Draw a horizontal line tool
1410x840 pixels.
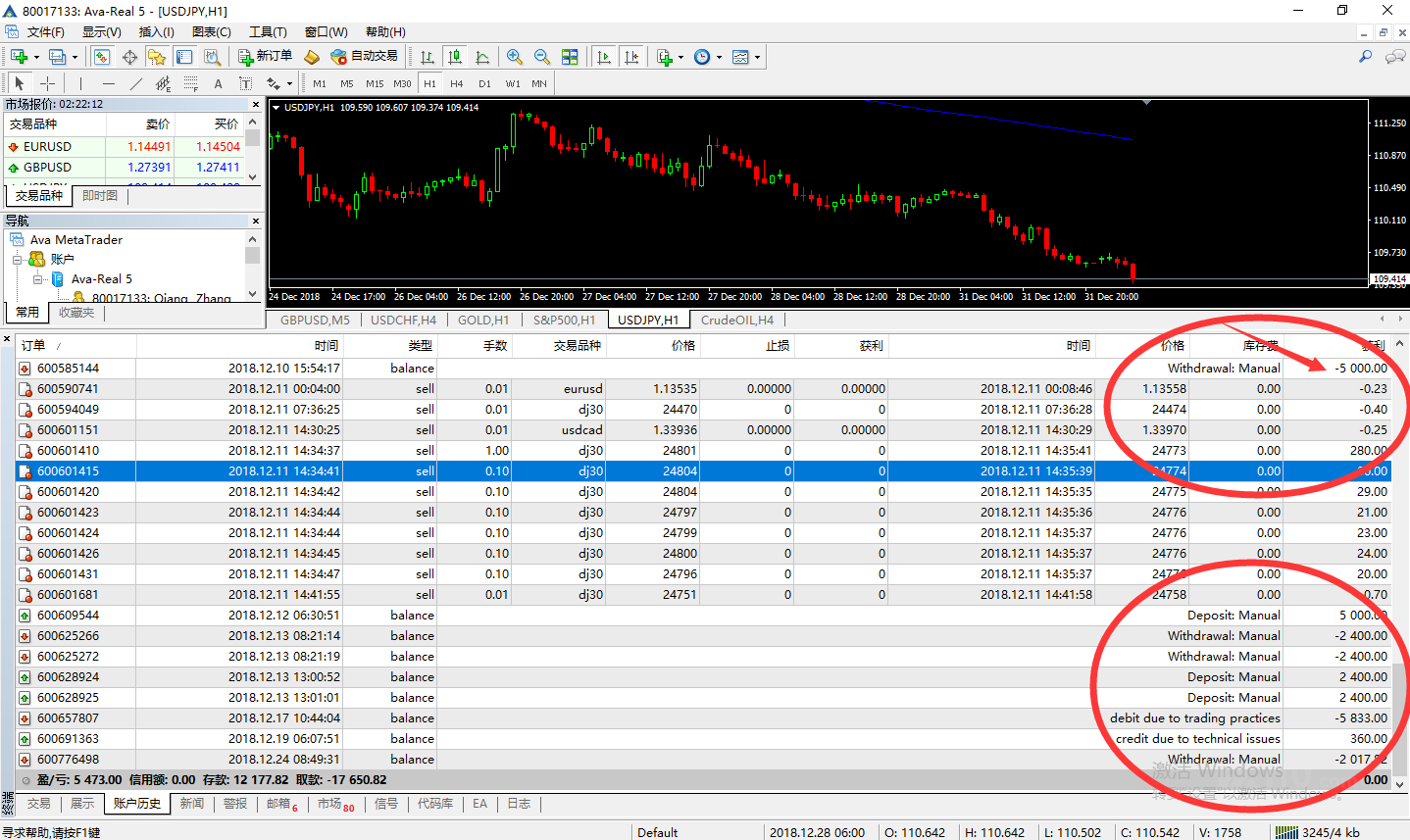click(108, 83)
